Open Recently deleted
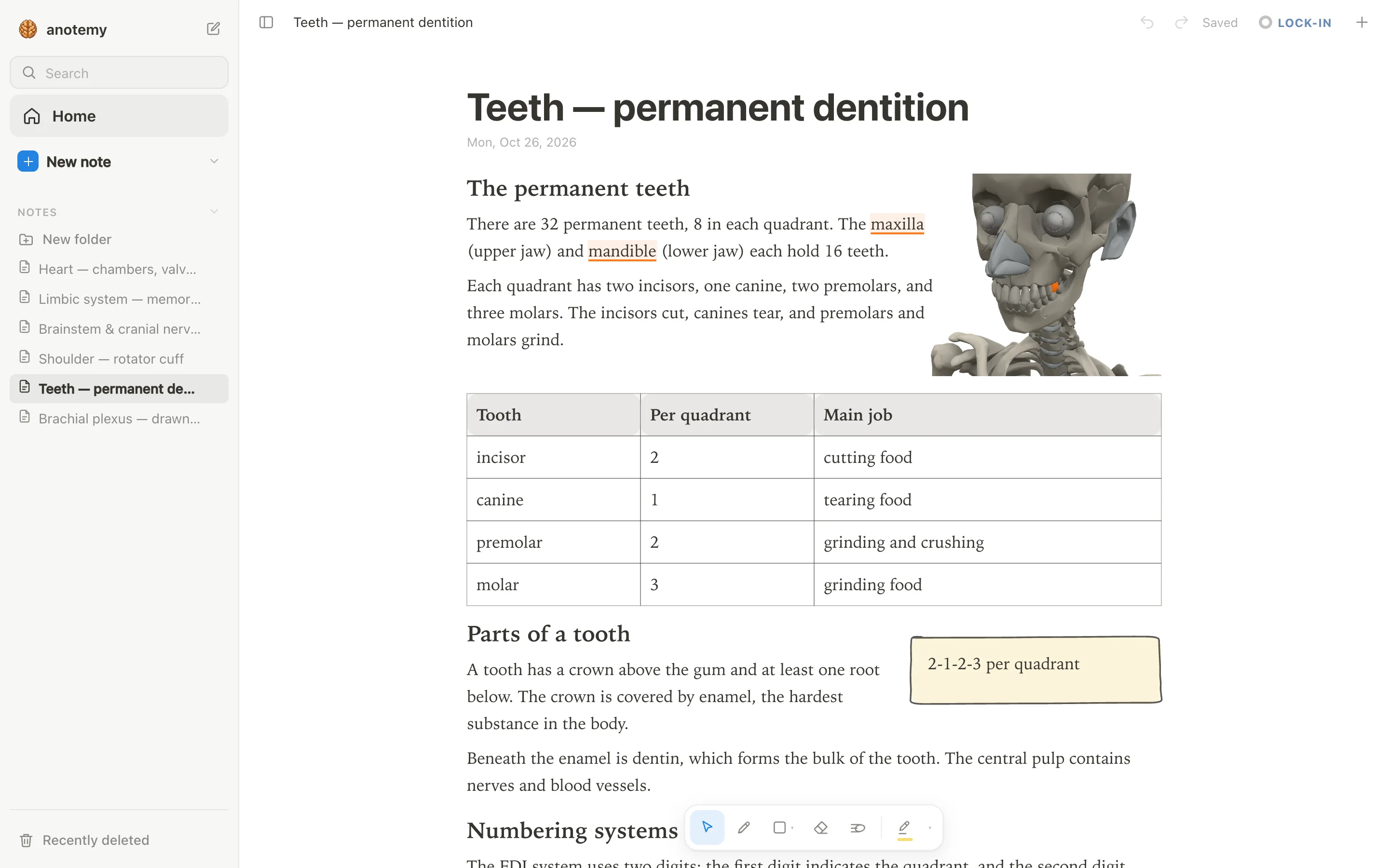The width and height of the screenshot is (1389, 868). tap(84, 840)
